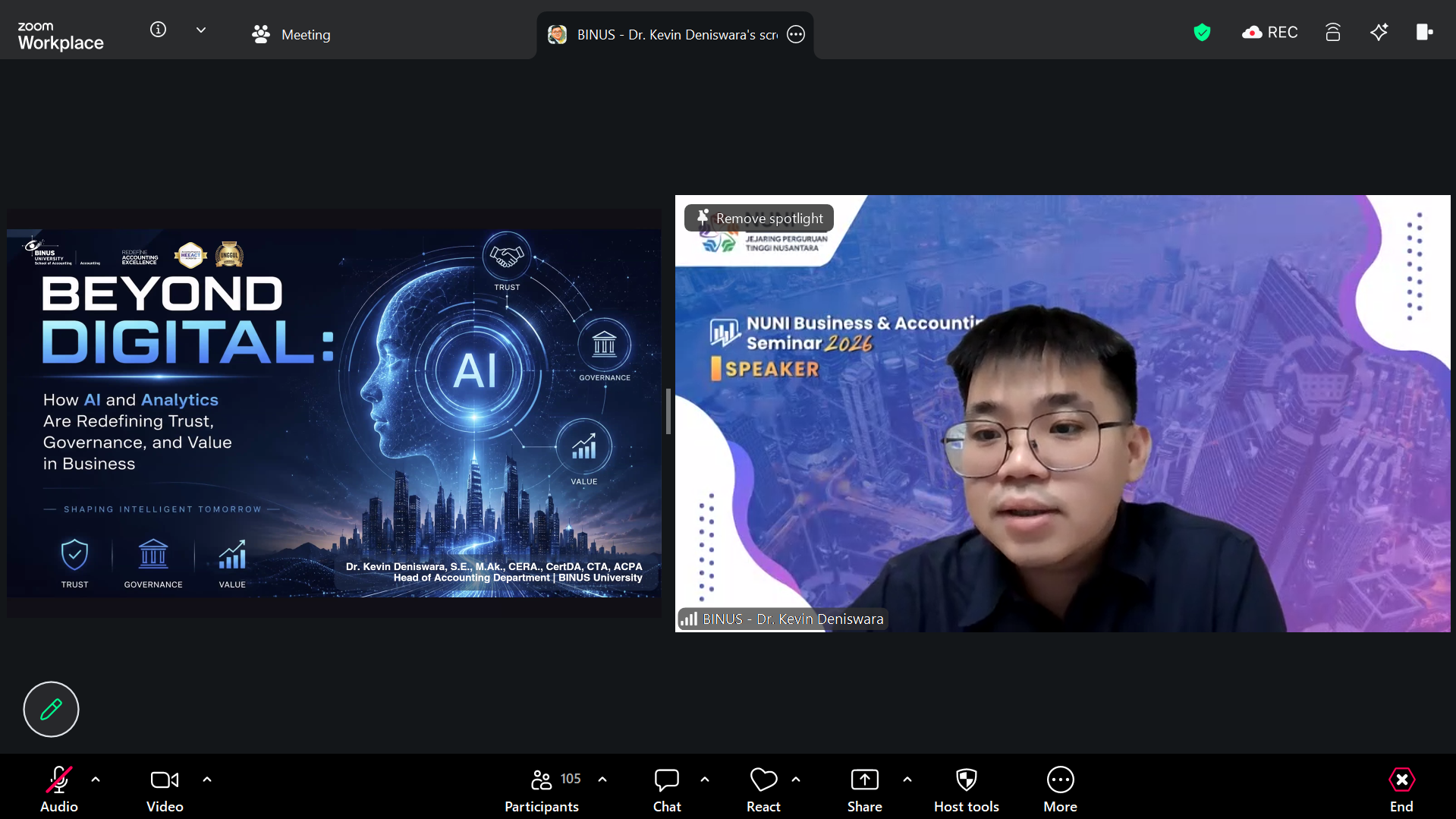Screen dimensions: 1456x819
Task: Expand video options caret
Action: (207, 780)
